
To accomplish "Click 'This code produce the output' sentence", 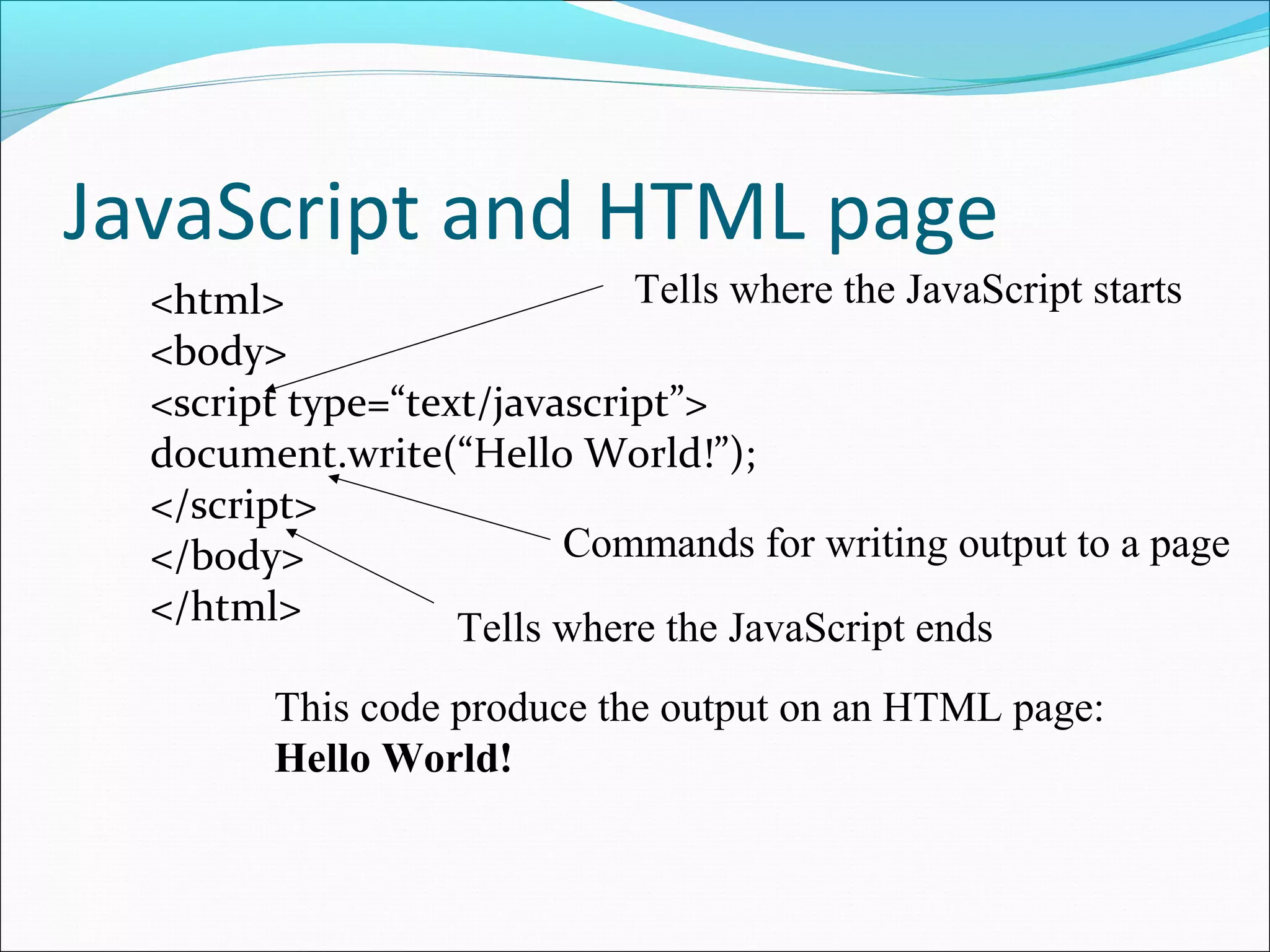I will point(688,708).
